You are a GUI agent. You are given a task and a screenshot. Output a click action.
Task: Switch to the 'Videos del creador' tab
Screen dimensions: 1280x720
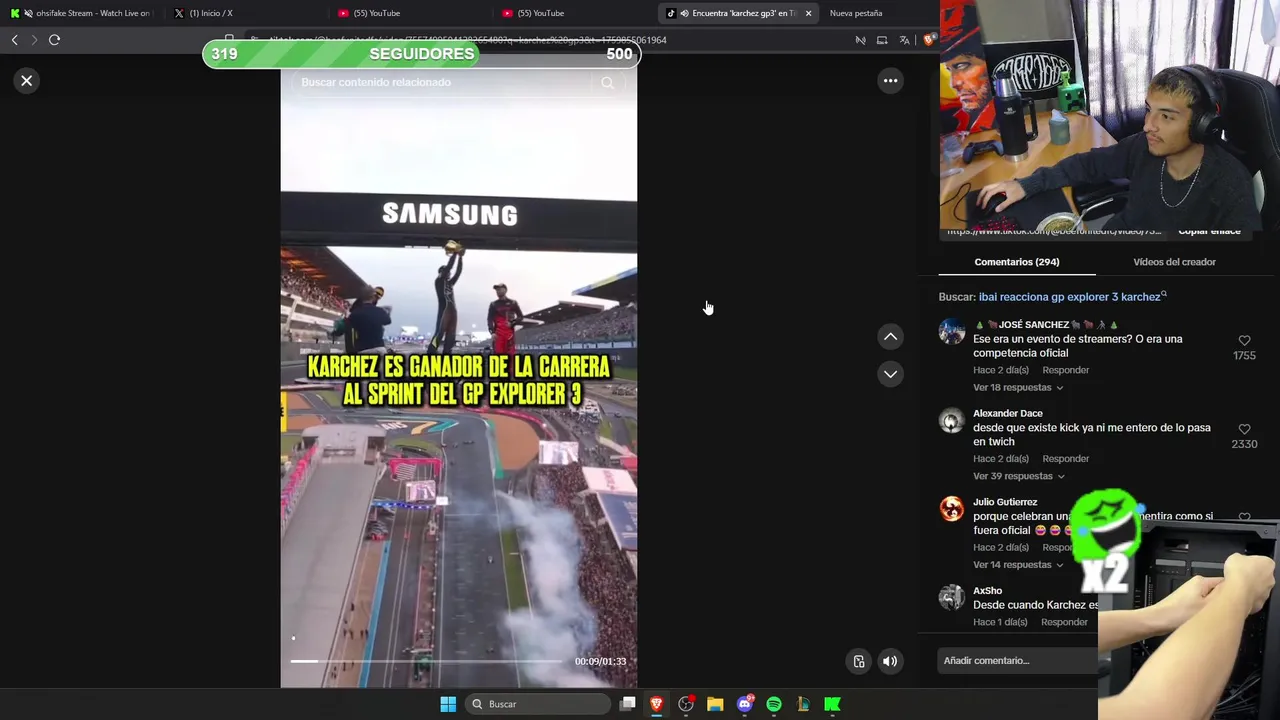tap(1174, 262)
